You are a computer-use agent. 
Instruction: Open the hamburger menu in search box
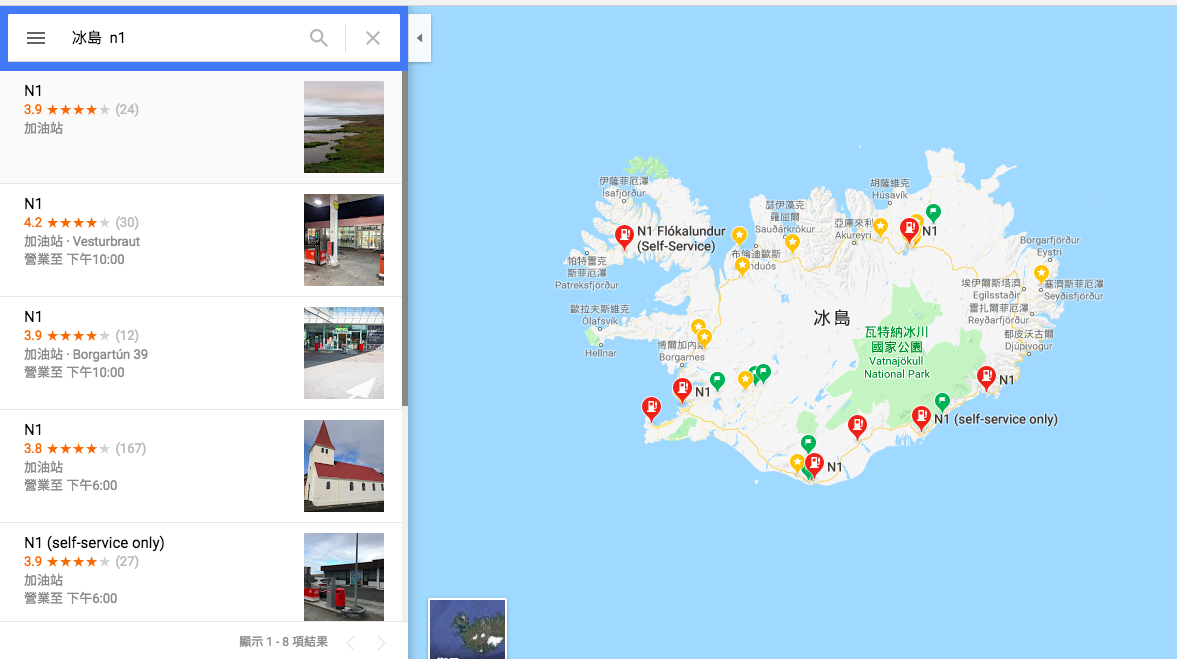click(36, 38)
